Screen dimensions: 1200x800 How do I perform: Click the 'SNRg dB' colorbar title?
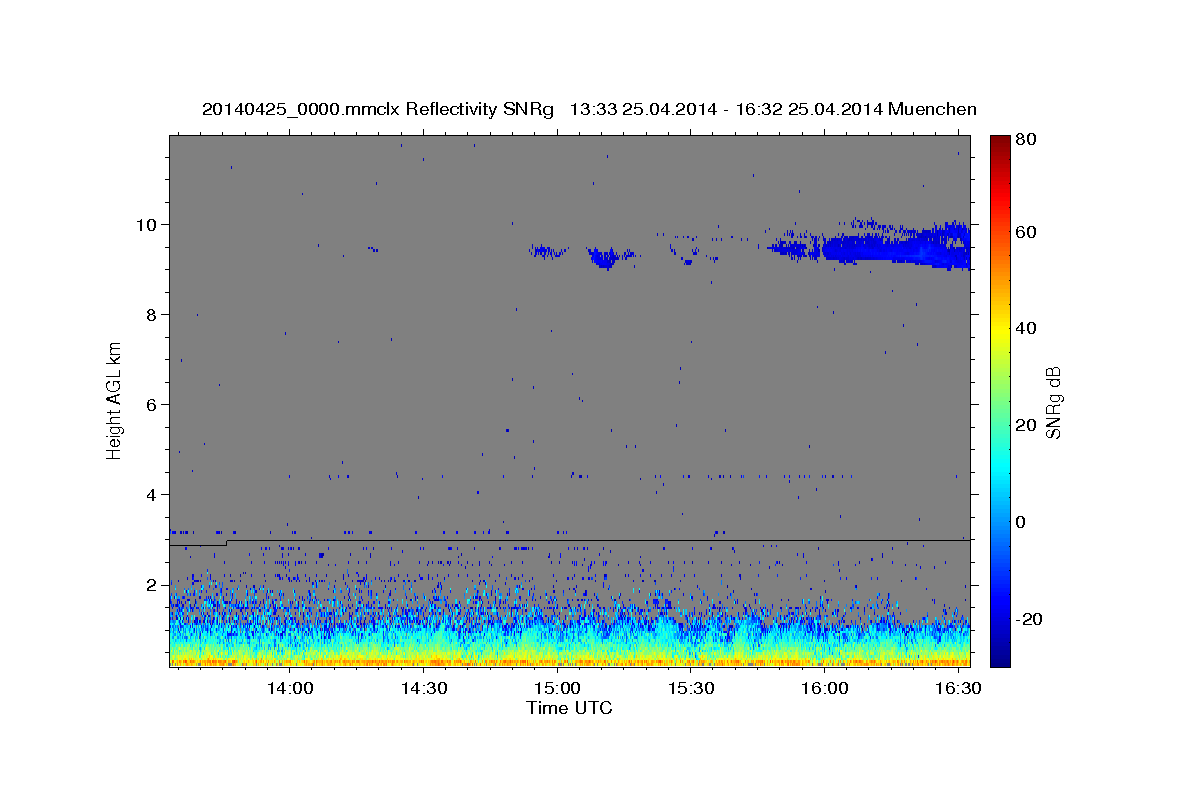coord(1053,402)
